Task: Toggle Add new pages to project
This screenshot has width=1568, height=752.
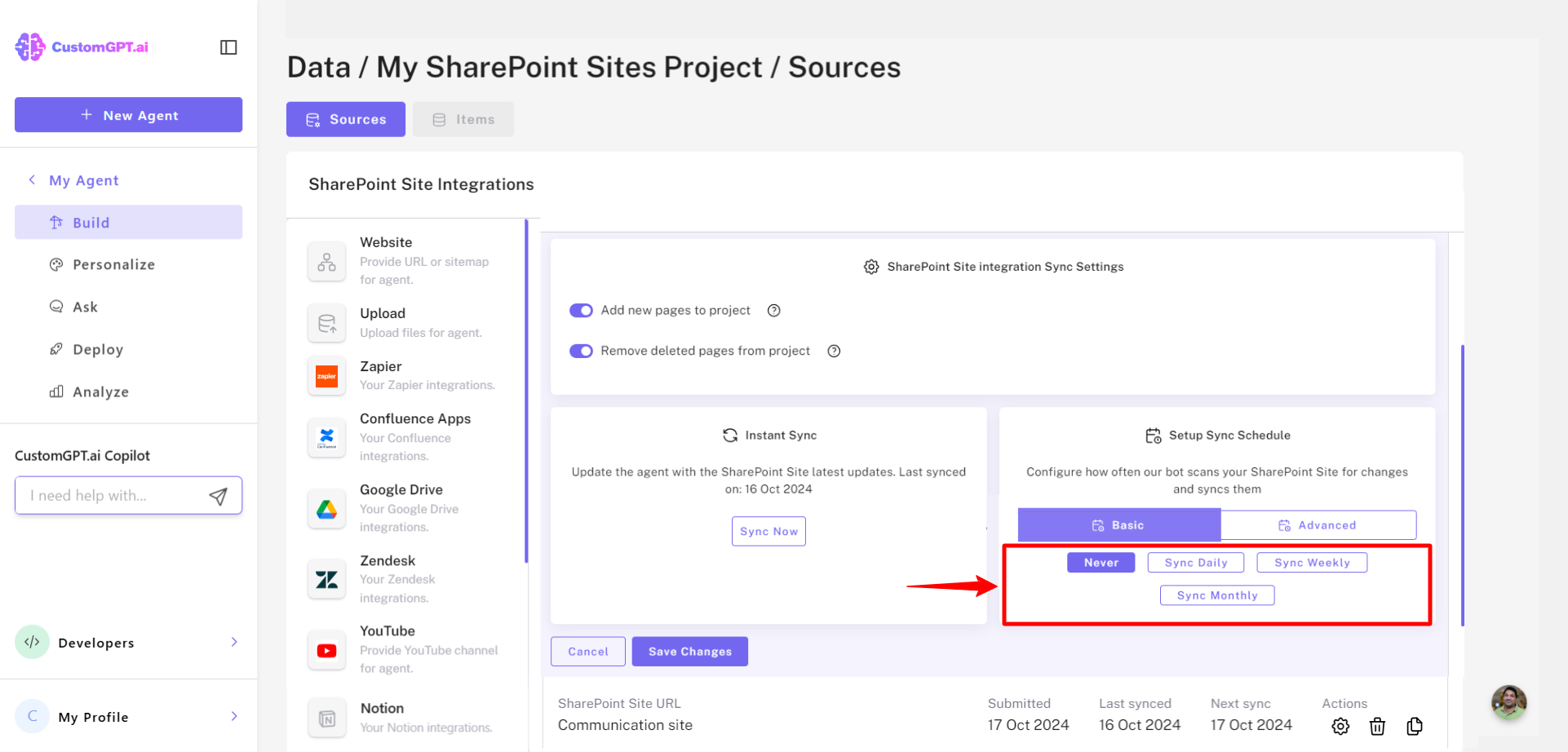Action: [x=581, y=310]
